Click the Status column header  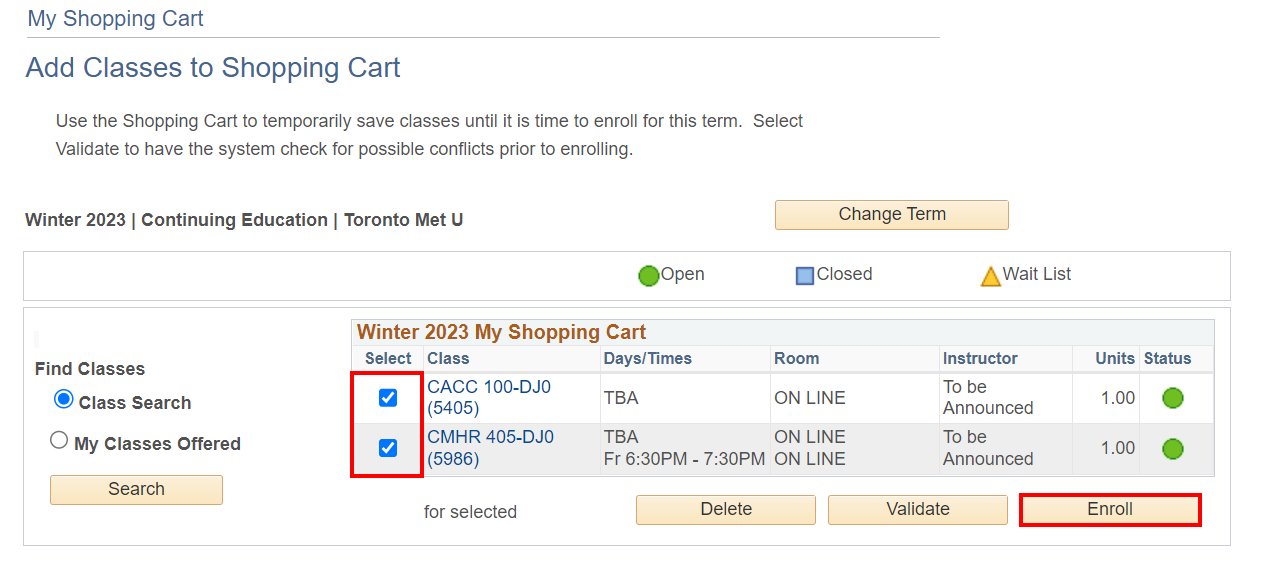pyautogui.click(x=1167, y=358)
